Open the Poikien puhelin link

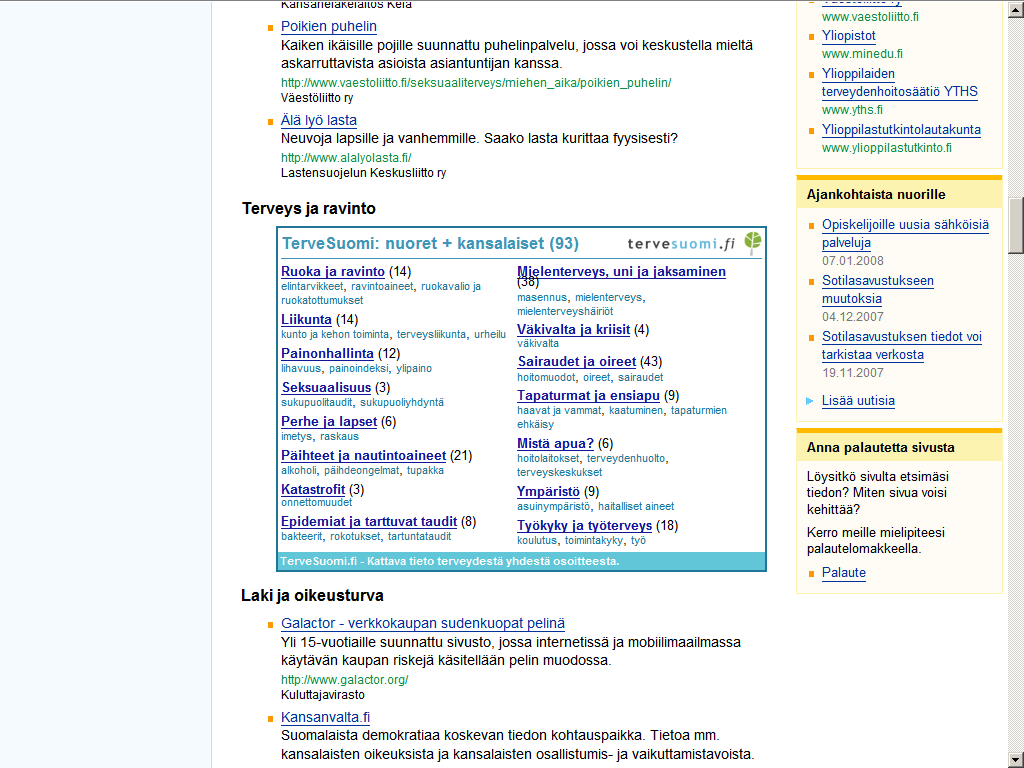[x=328, y=27]
